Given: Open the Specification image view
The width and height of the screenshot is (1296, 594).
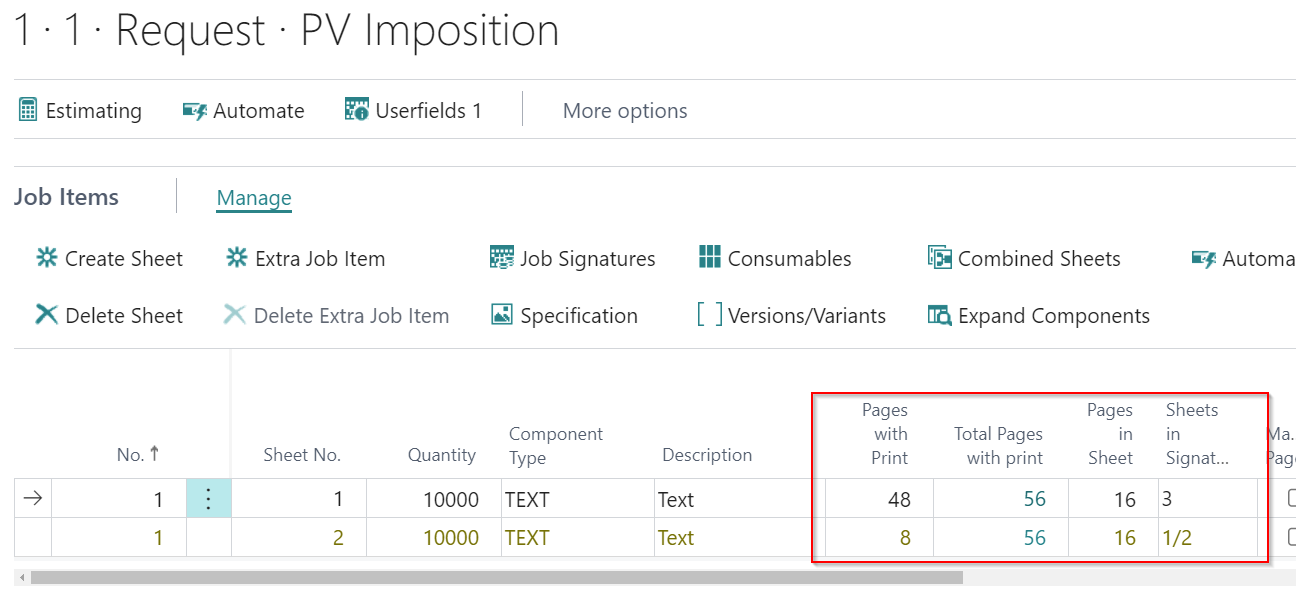Looking at the screenshot, I should click(x=563, y=315).
